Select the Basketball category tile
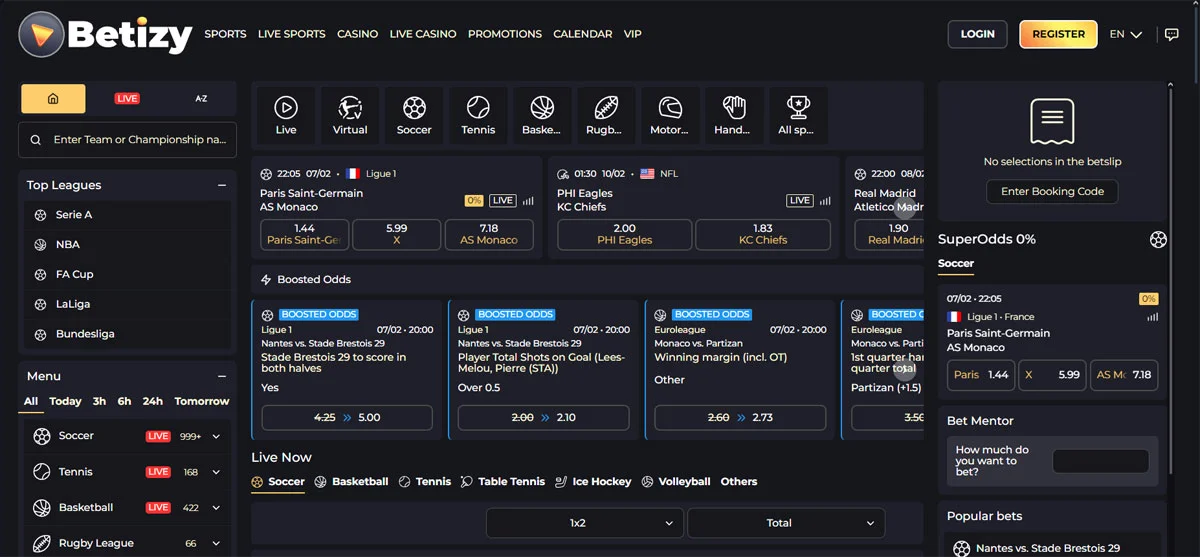 click(x=542, y=115)
